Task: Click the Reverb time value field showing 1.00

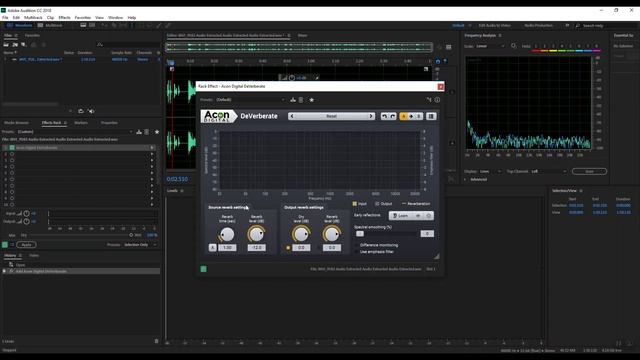Action: (x=227, y=247)
